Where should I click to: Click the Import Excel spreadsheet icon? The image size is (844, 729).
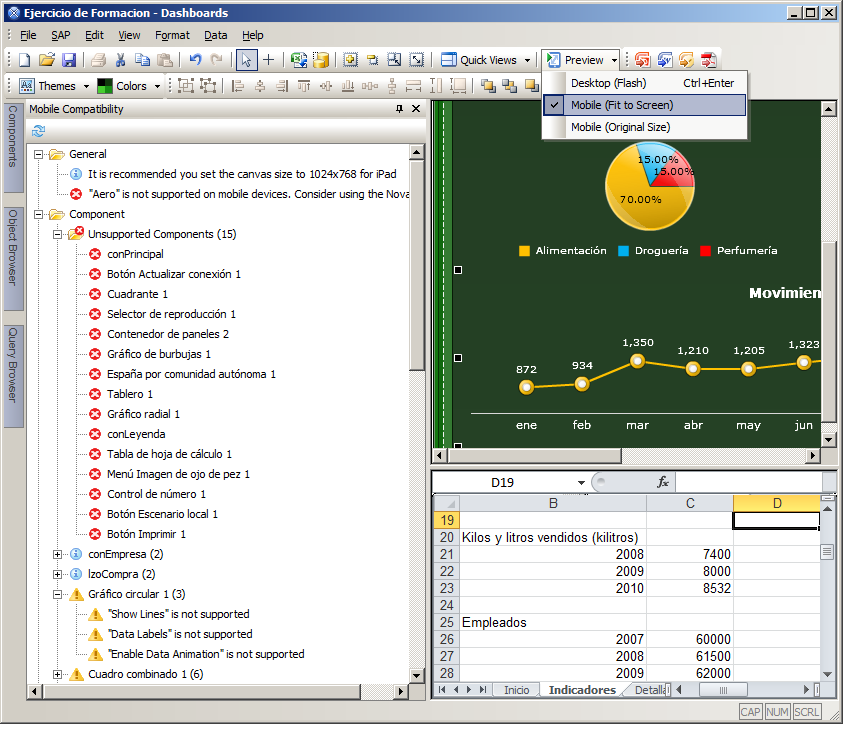coord(299,60)
